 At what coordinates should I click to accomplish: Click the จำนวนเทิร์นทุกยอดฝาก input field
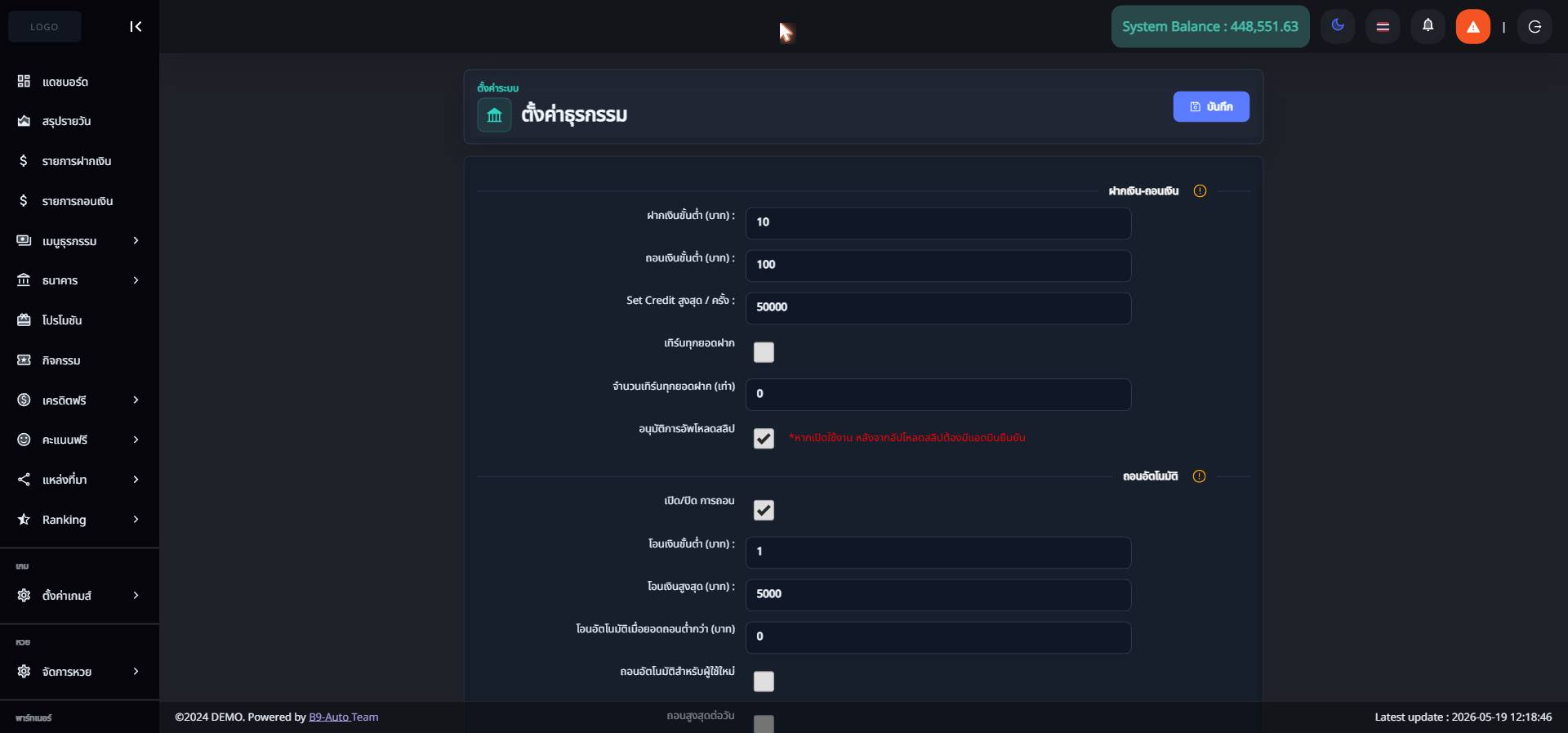pos(938,395)
